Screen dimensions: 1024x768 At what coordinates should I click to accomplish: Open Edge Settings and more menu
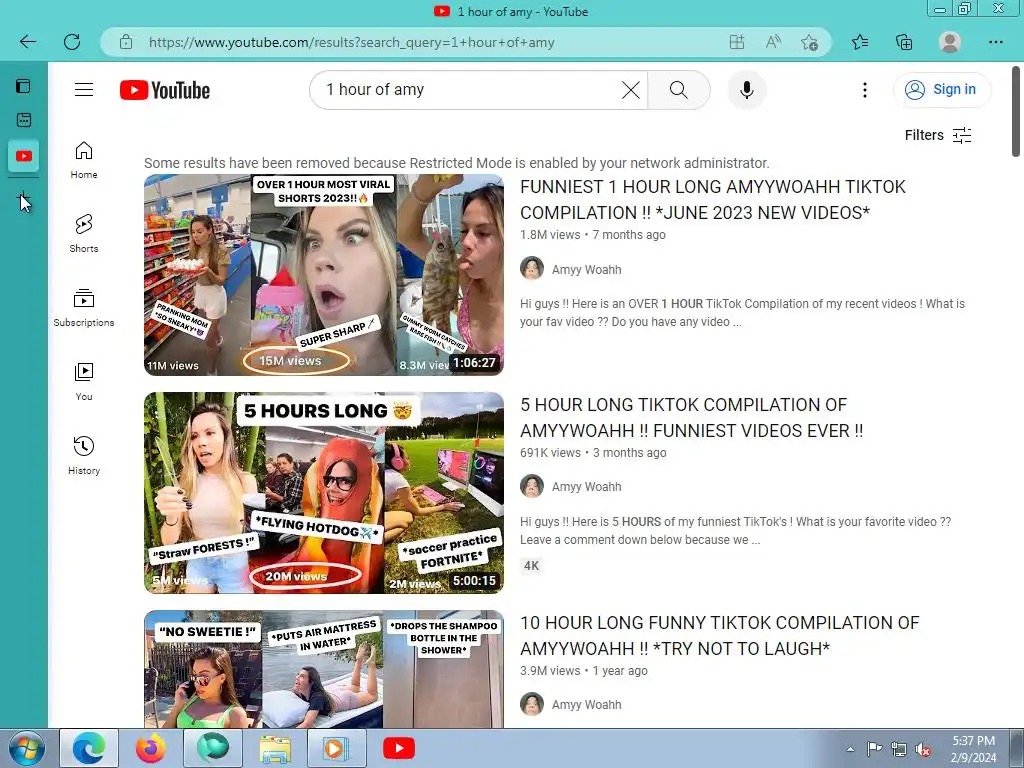[995, 42]
